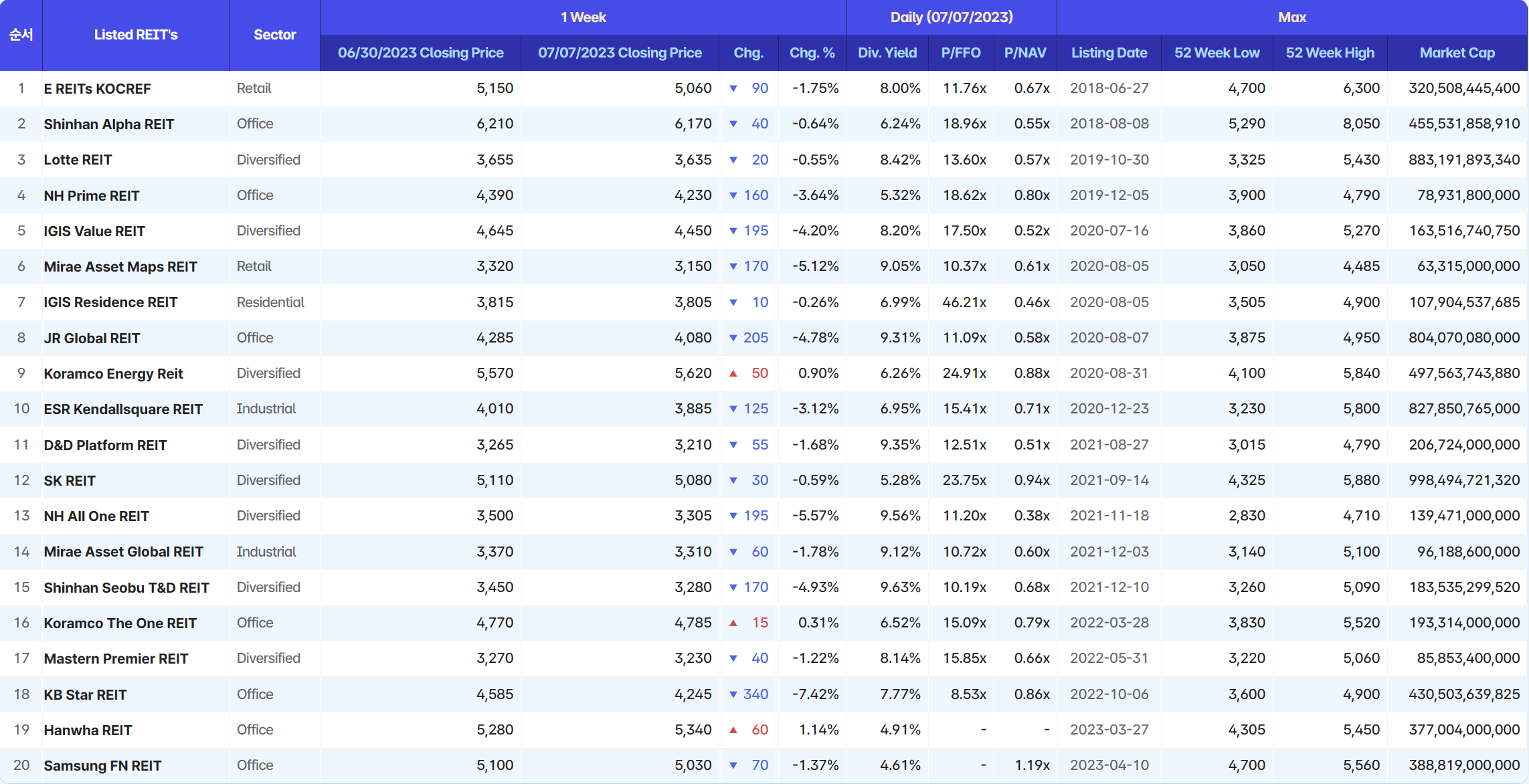
Task: Click the Sector column header
Action: pos(274,35)
